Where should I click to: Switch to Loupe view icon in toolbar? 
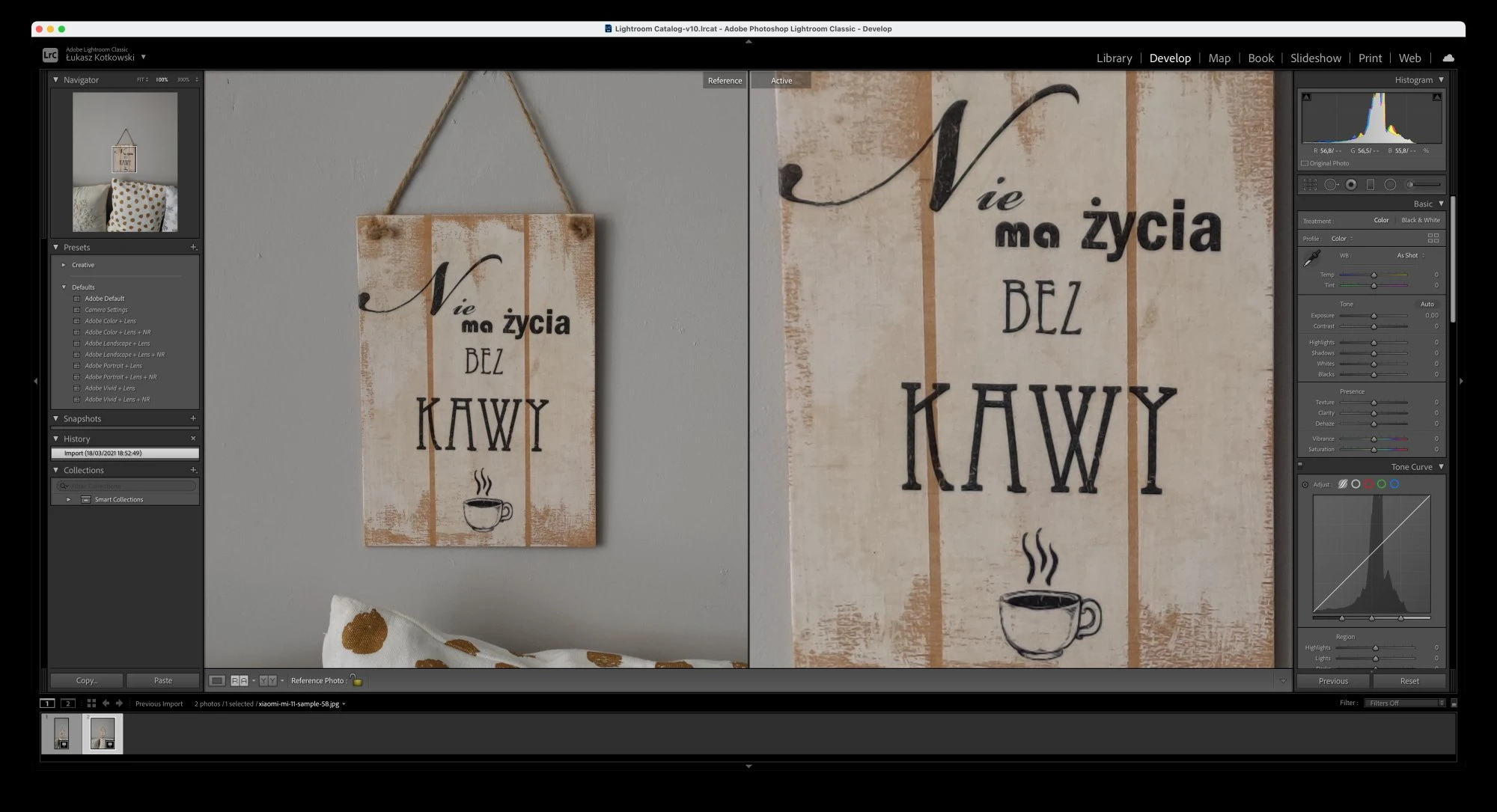[x=217, y=680]
